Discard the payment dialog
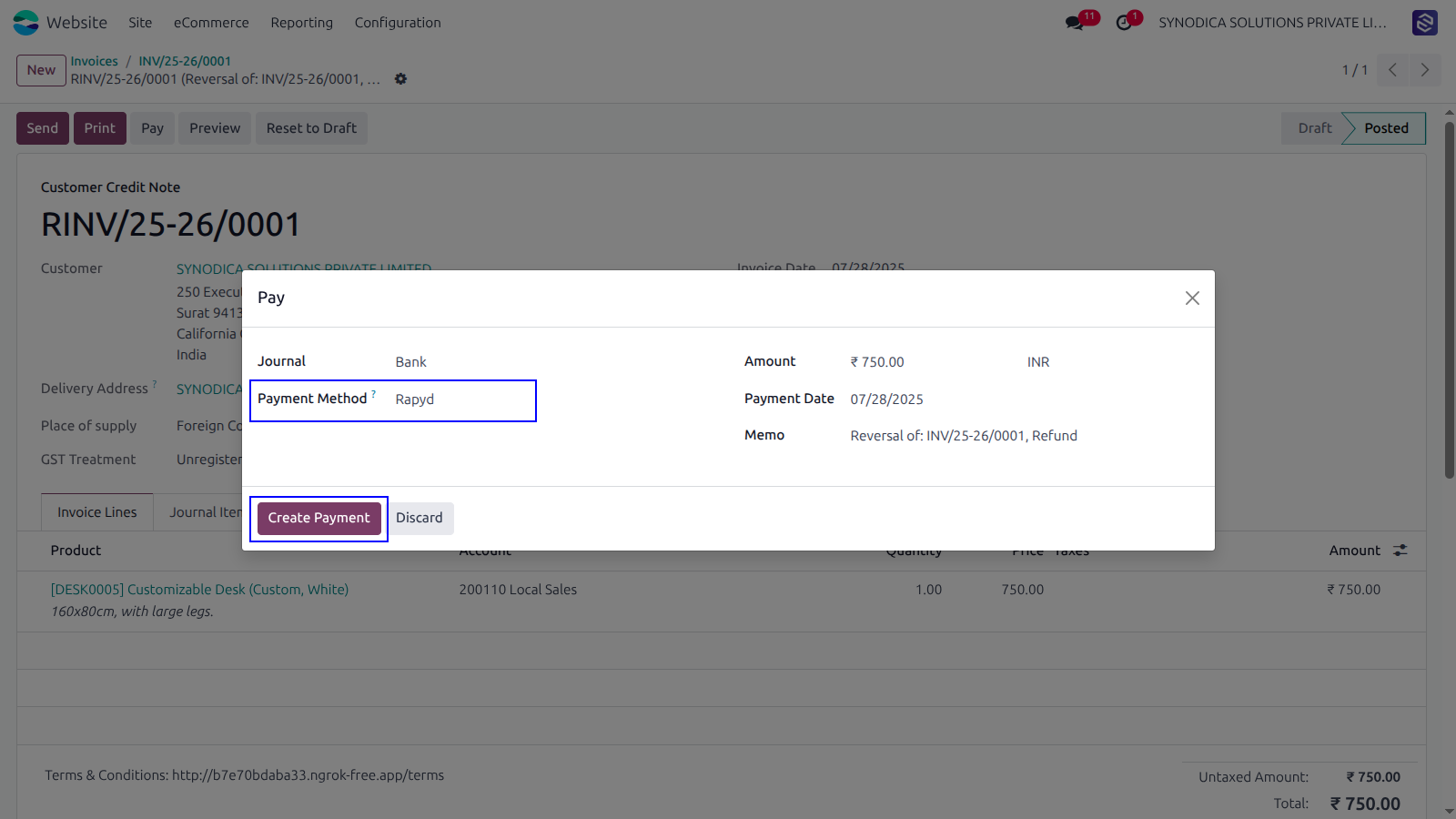Image resolution: width=1456 pixels, height=819 pixels. pyautogui.click(x=420, y=518)
